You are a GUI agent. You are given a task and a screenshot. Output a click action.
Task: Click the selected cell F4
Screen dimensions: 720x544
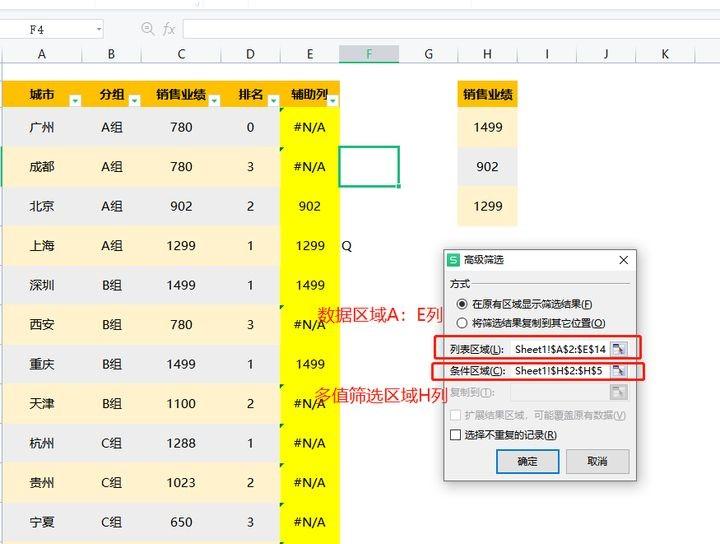369,167
